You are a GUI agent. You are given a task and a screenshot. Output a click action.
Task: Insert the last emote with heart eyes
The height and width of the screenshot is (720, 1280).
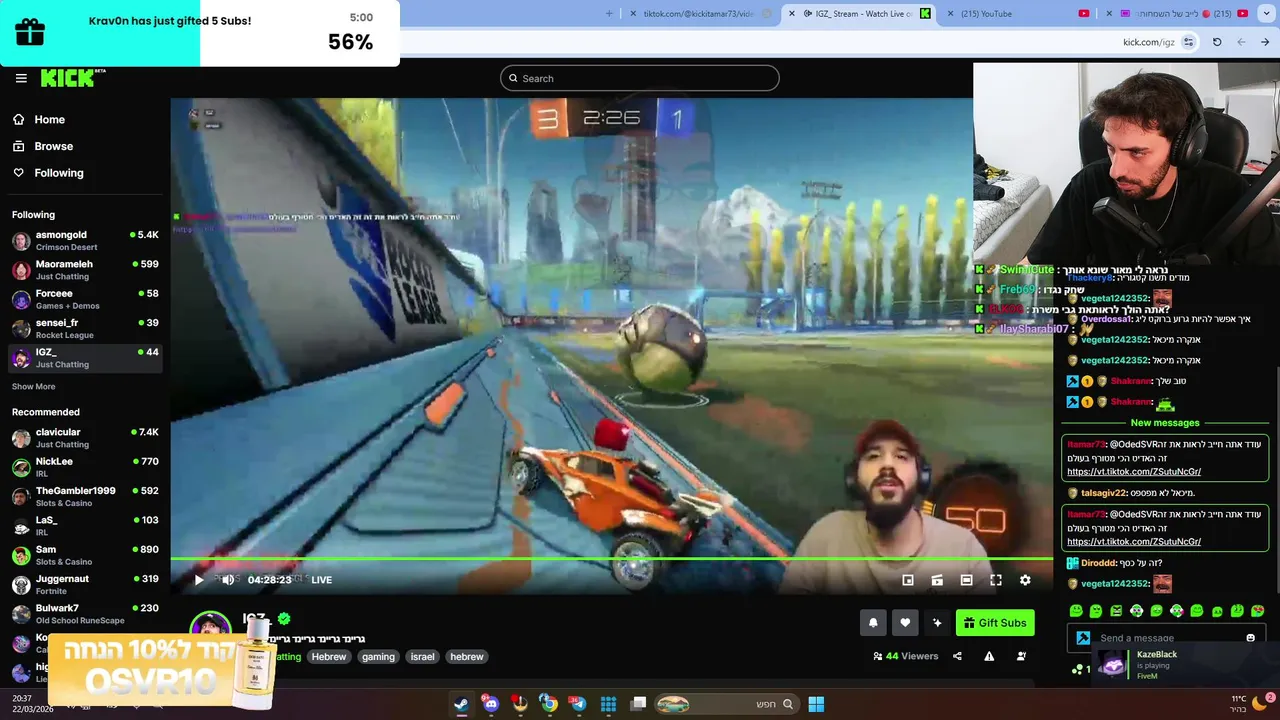(x=1257, y=611)
